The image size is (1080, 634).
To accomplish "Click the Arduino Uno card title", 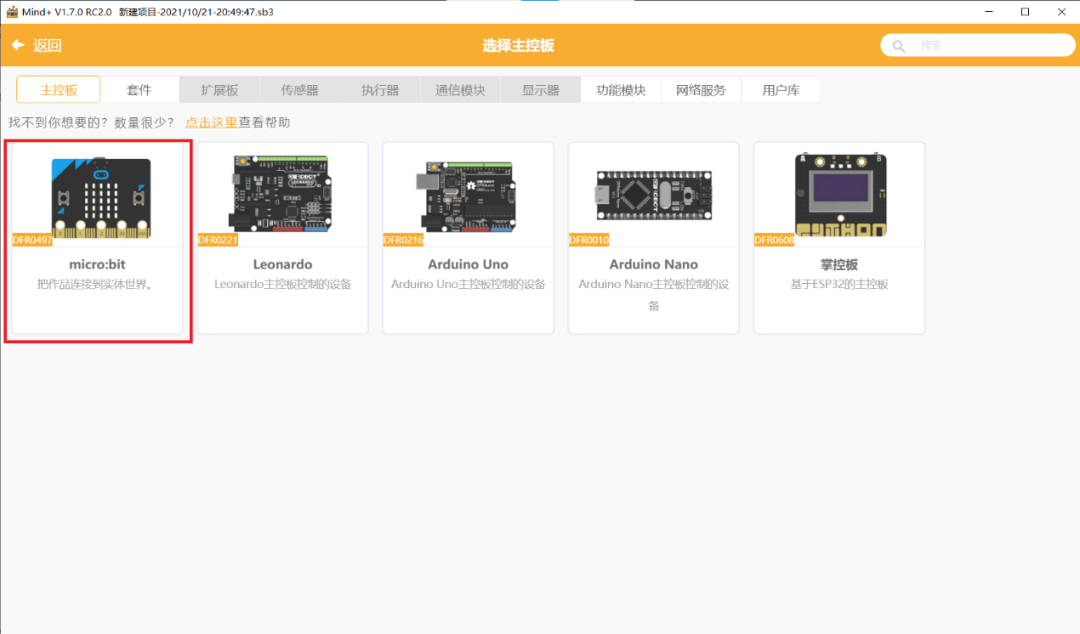I will coord(468,264).
